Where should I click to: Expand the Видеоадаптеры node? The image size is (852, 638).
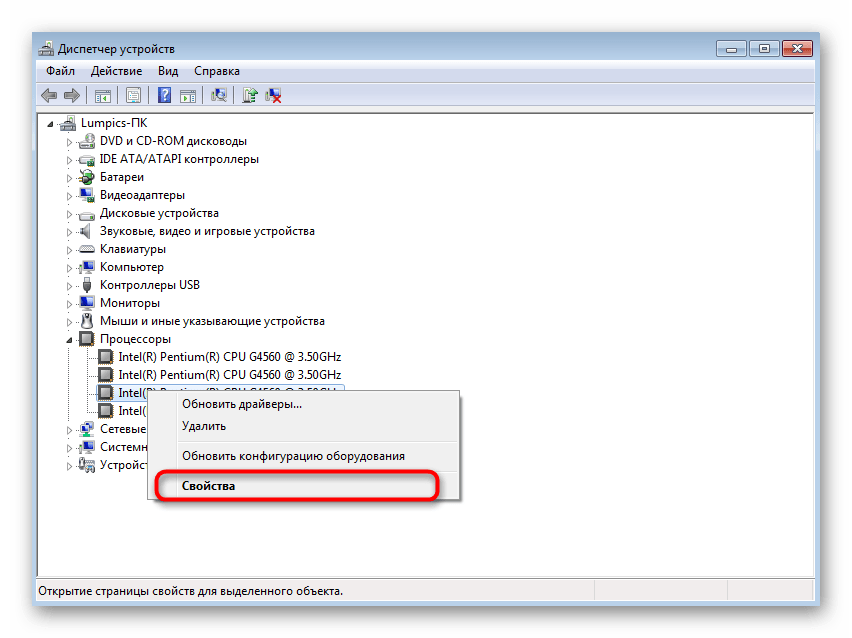pyautogui.click(x=69, y=196)
